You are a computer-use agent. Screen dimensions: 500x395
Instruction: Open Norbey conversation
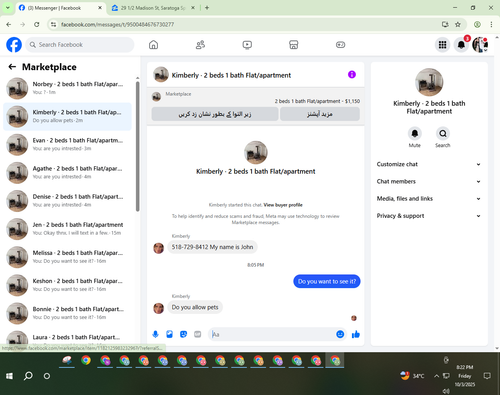coord(67,88)
